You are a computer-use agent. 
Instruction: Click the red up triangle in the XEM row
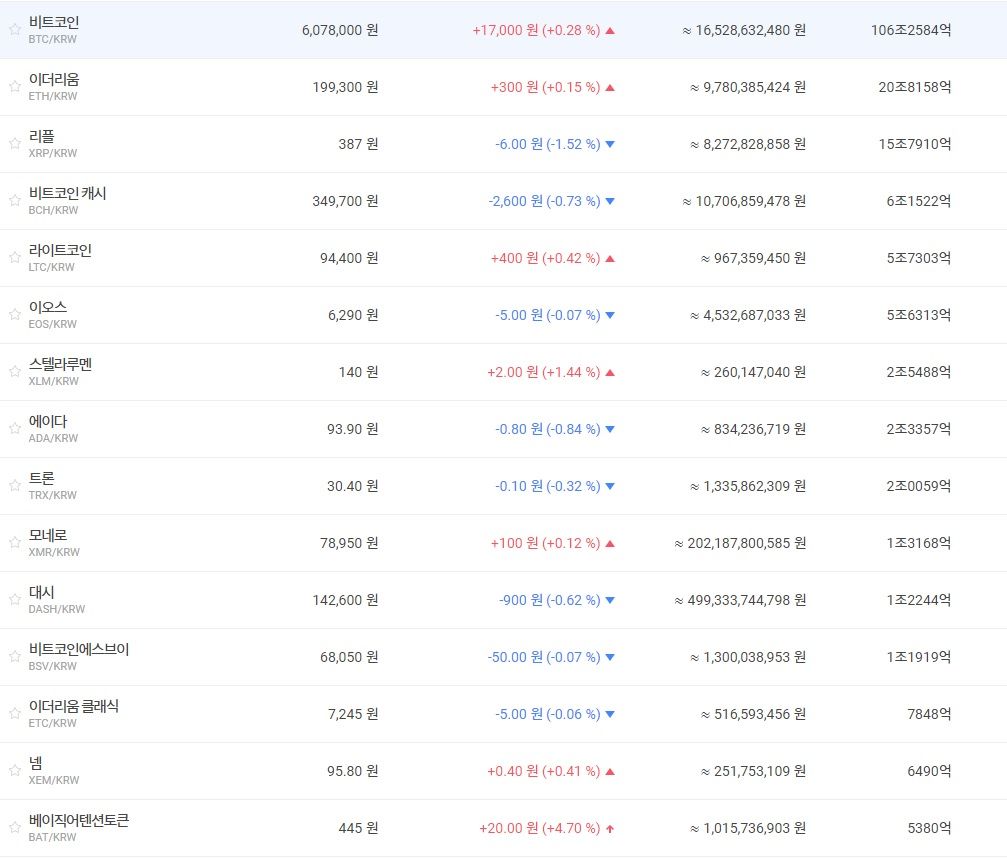tap(610, 772)
